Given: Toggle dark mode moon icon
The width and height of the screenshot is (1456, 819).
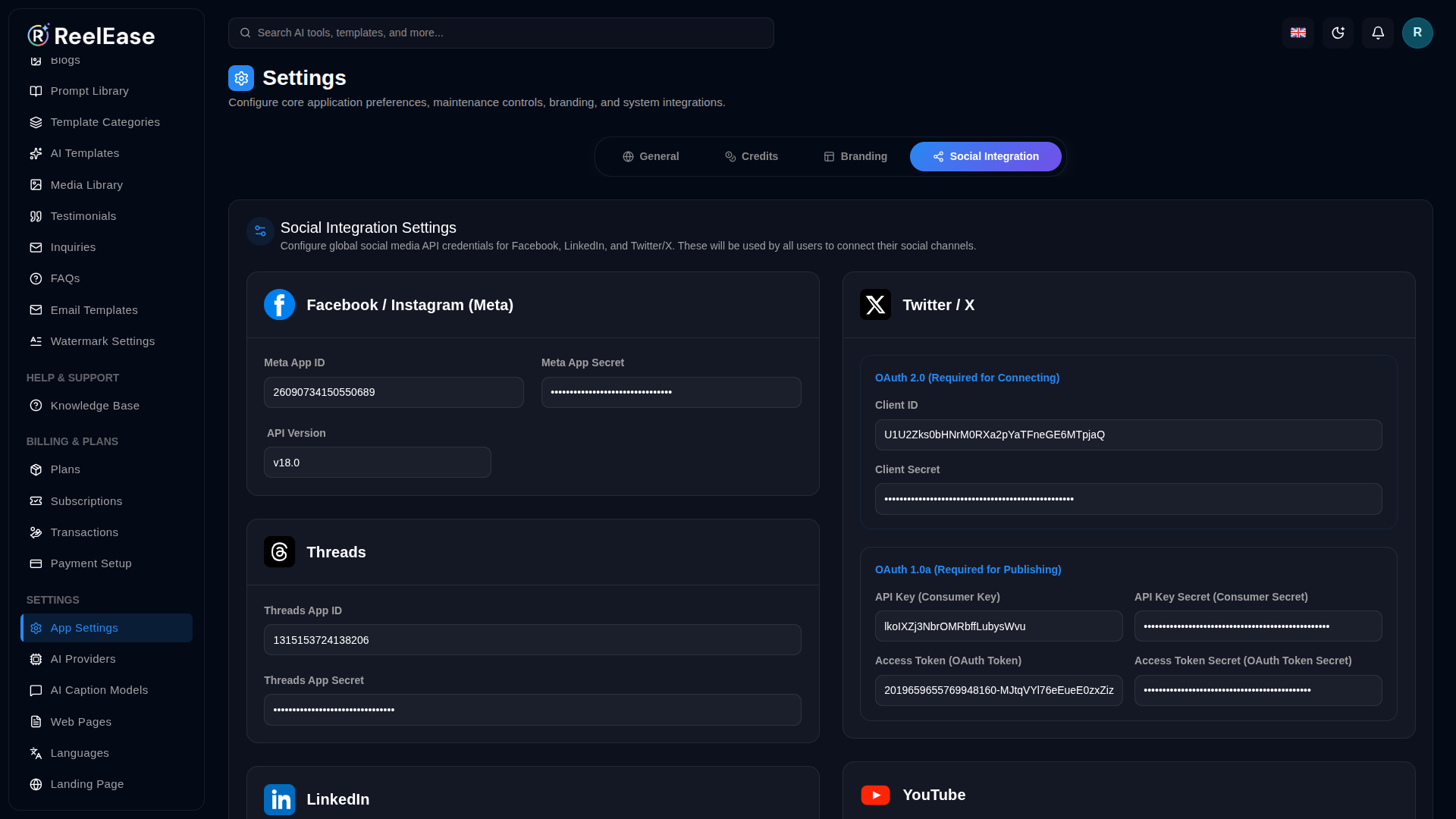Looking at the screenshot, I should (x=1338, y=33).
